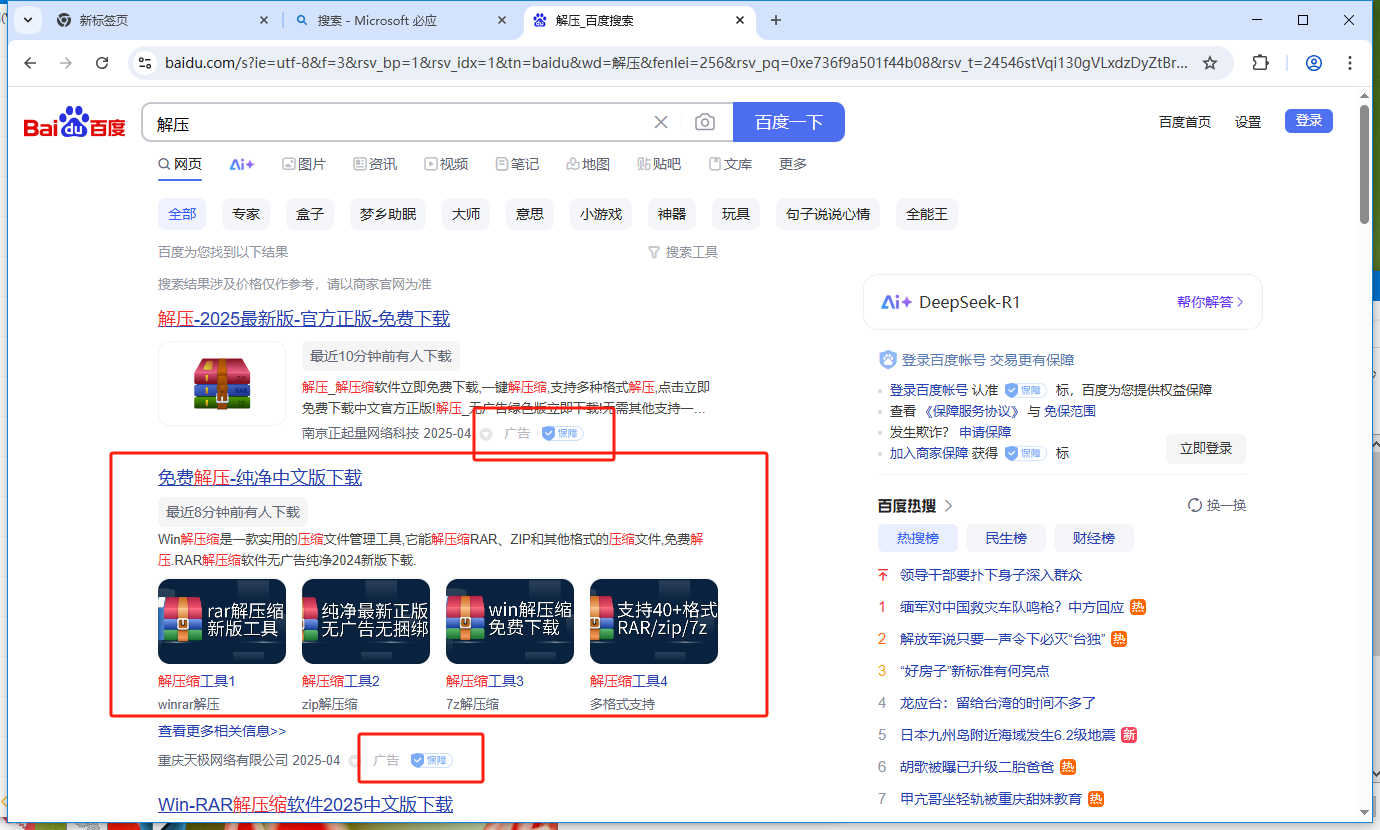Click the Baidu logo
Screen dimensions: 1380x830
click(x=75, y=123)
